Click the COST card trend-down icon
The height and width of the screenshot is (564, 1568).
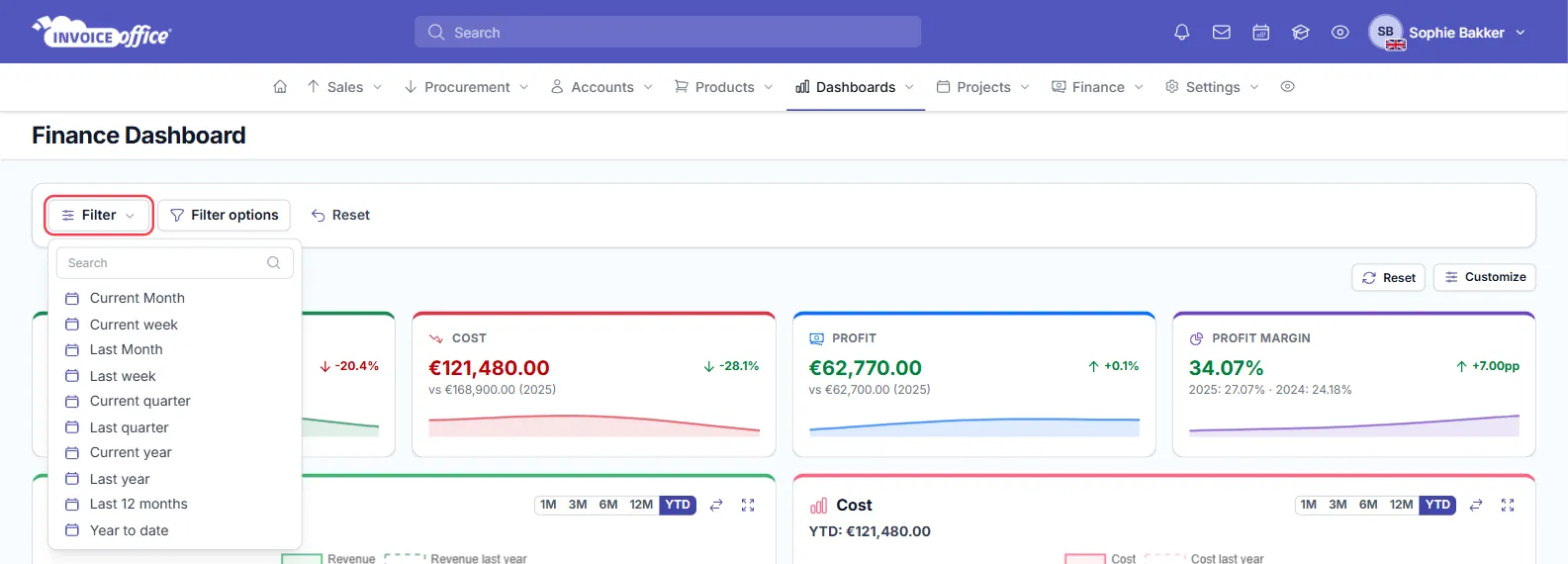(436, 338)
